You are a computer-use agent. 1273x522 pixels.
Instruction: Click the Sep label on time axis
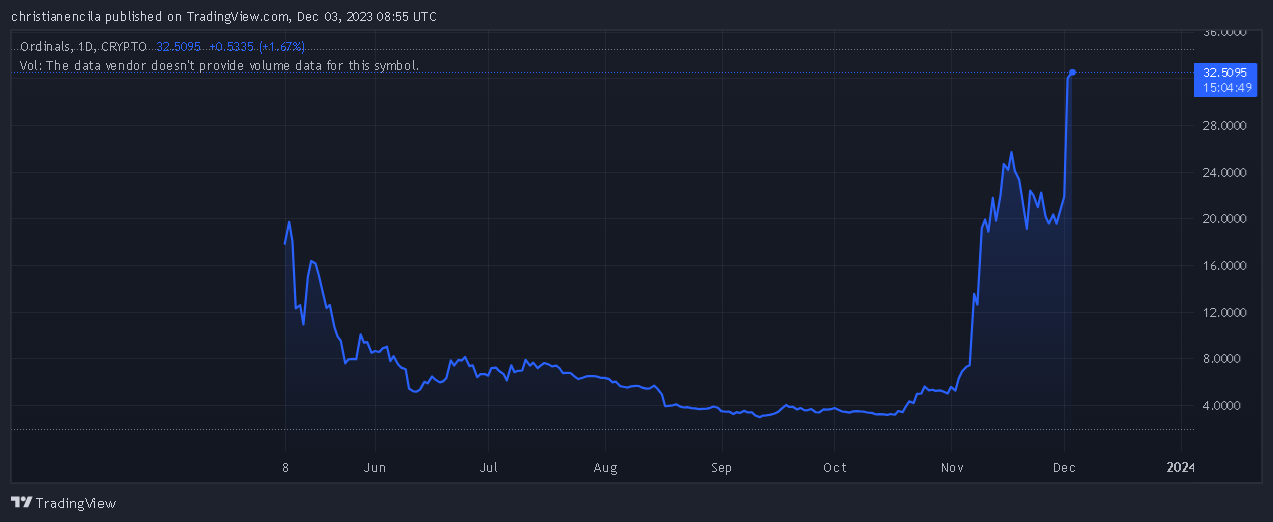(x=721, y=467)
